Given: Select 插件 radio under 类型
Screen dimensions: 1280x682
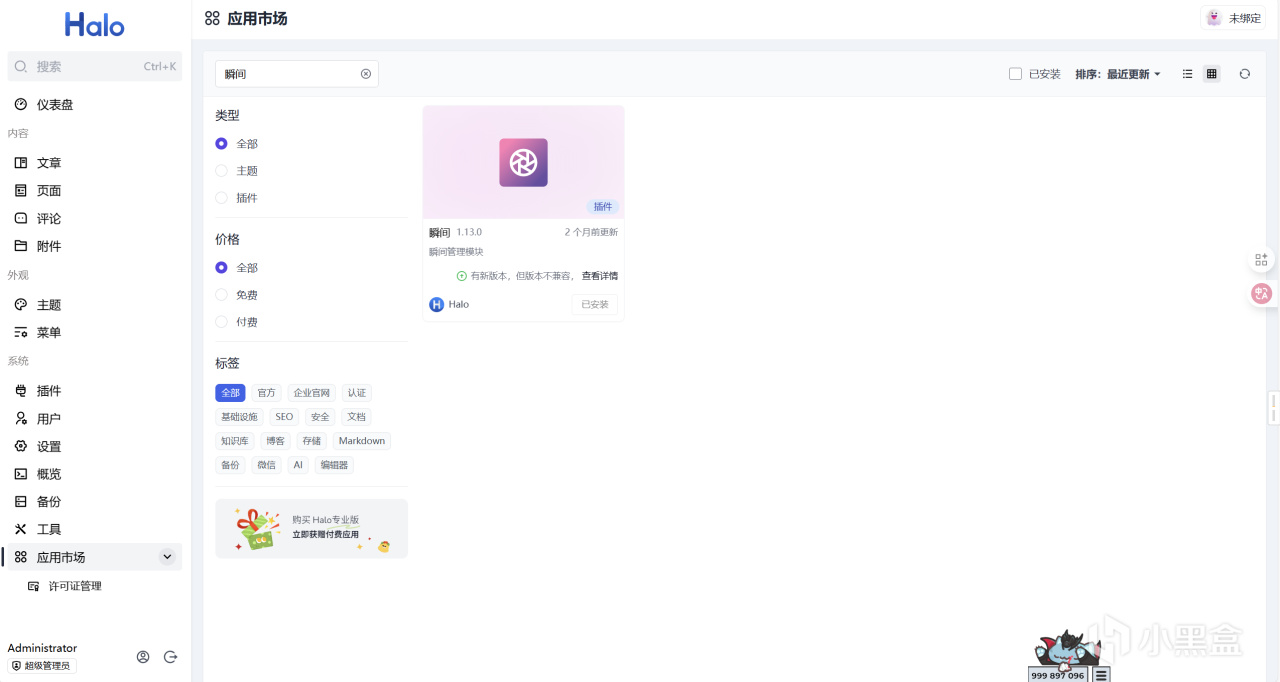Looking at the screenshot, I should click(x=222, y=198).
